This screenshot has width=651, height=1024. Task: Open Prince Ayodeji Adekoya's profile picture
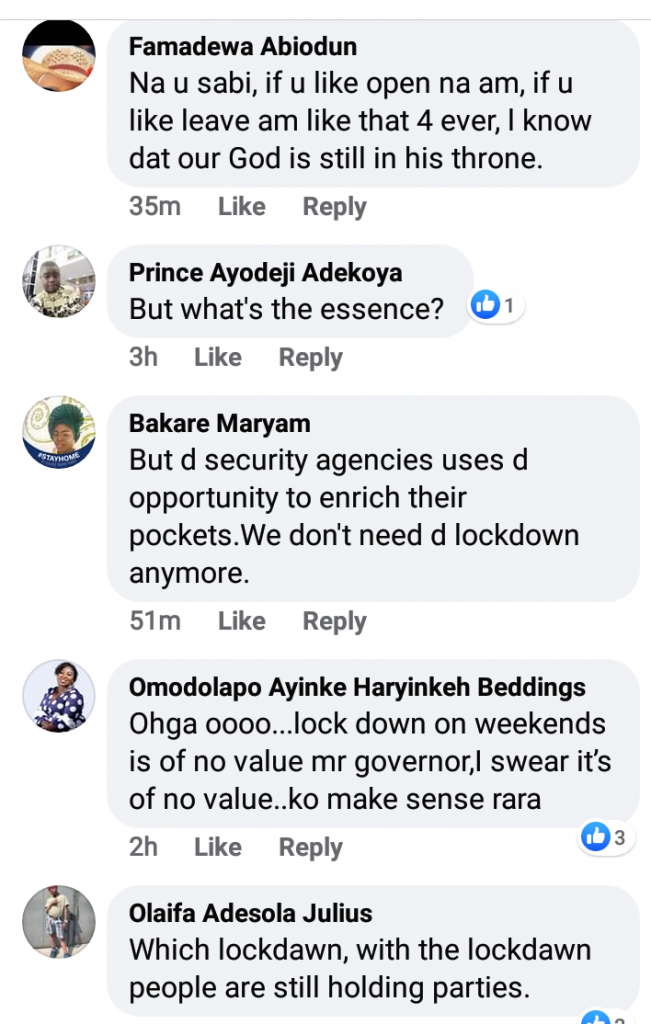pos(58,281)
